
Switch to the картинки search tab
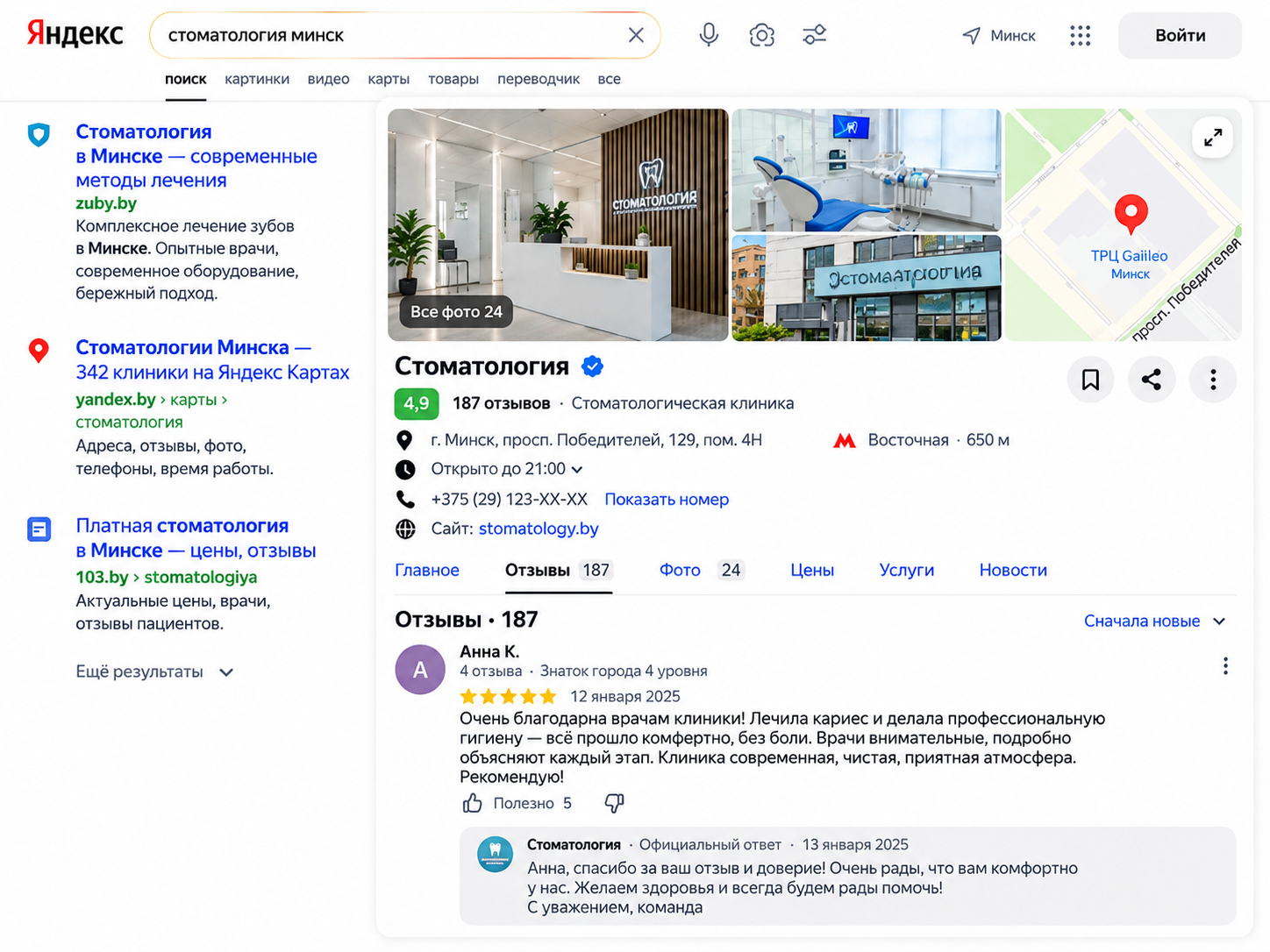click(257, 79)
